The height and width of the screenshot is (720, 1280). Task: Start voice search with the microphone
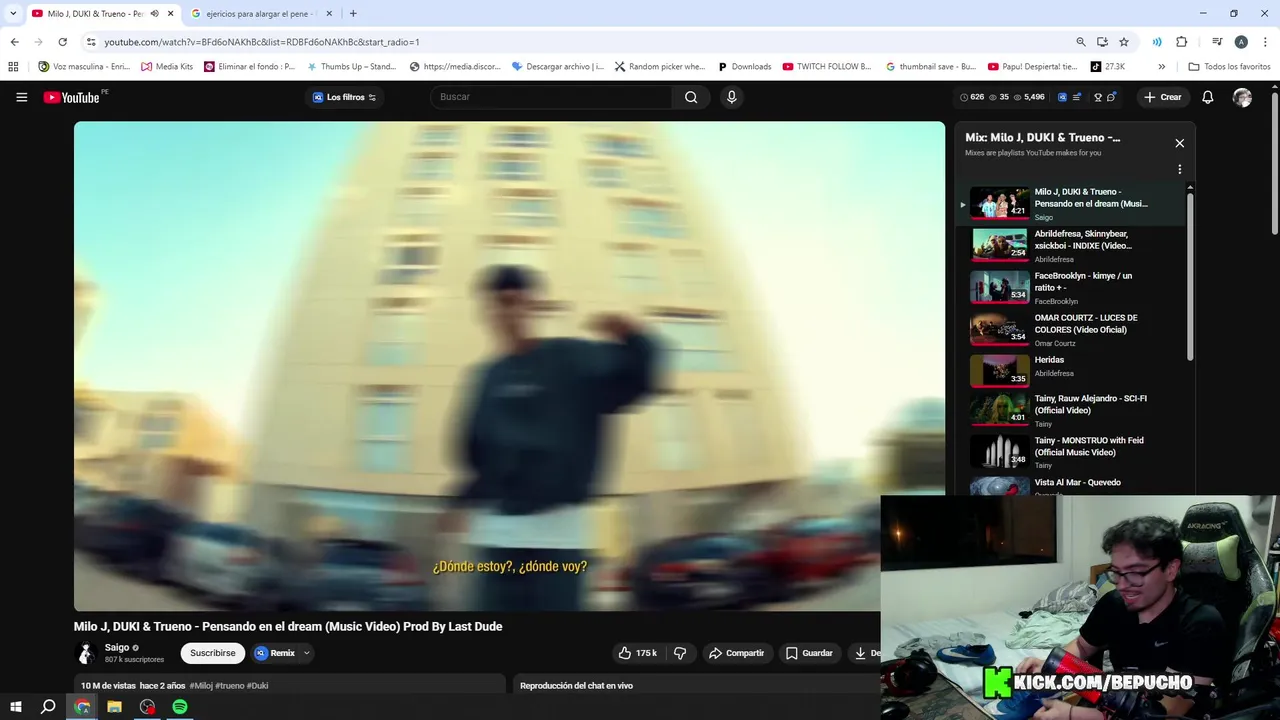[x=732, y=97]
